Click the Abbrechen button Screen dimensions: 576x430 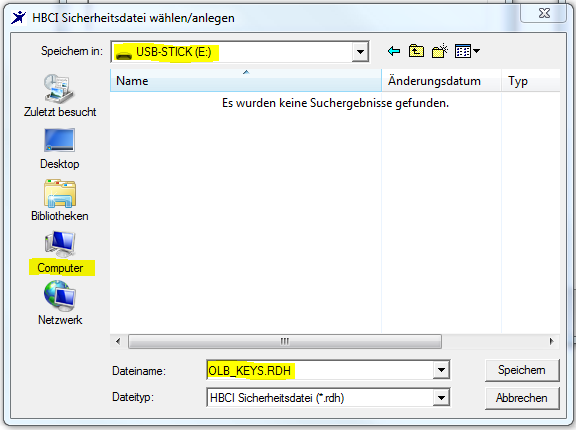point(522,398)
